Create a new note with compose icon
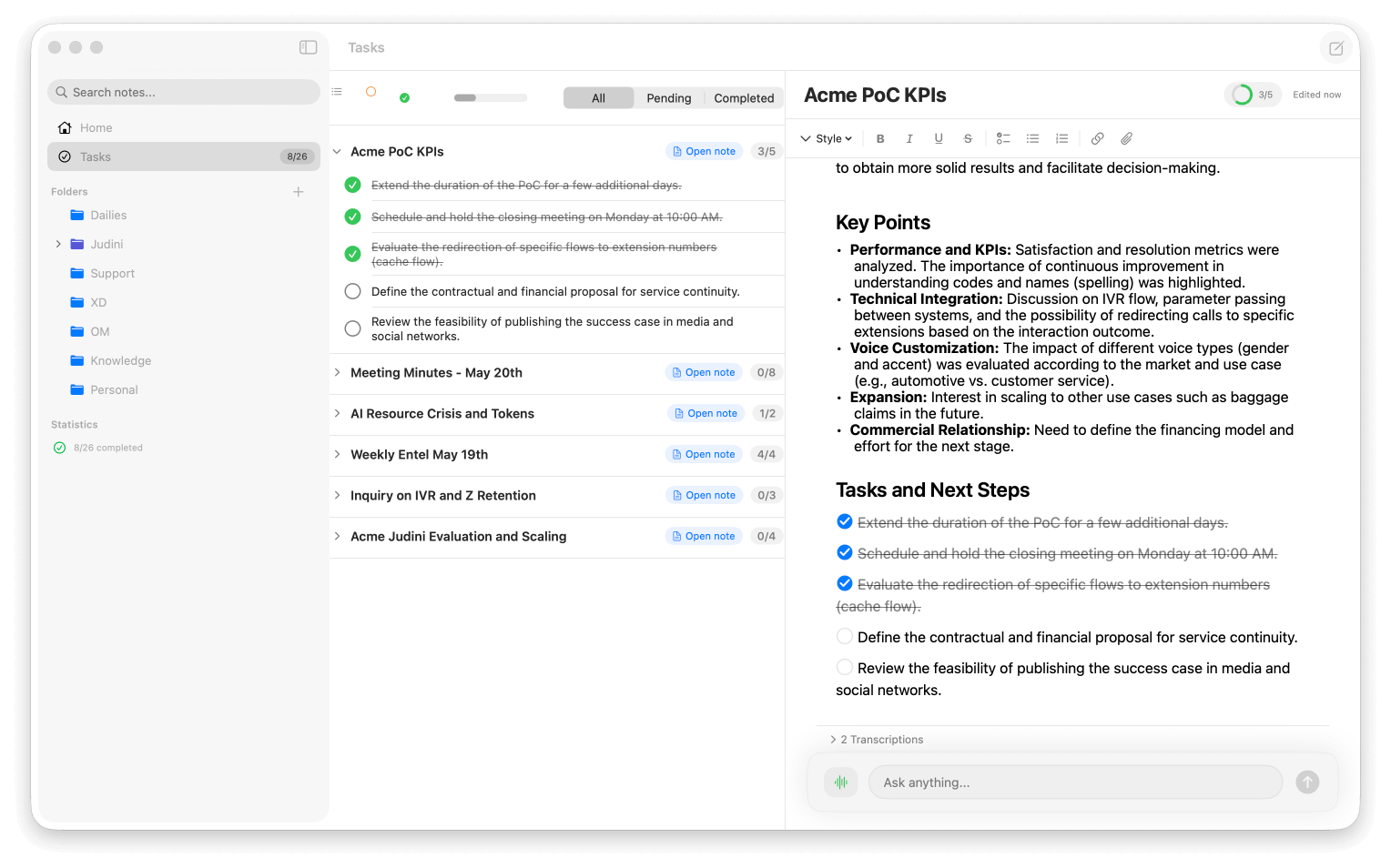The image size is (1391, 868). (1335, 48)
